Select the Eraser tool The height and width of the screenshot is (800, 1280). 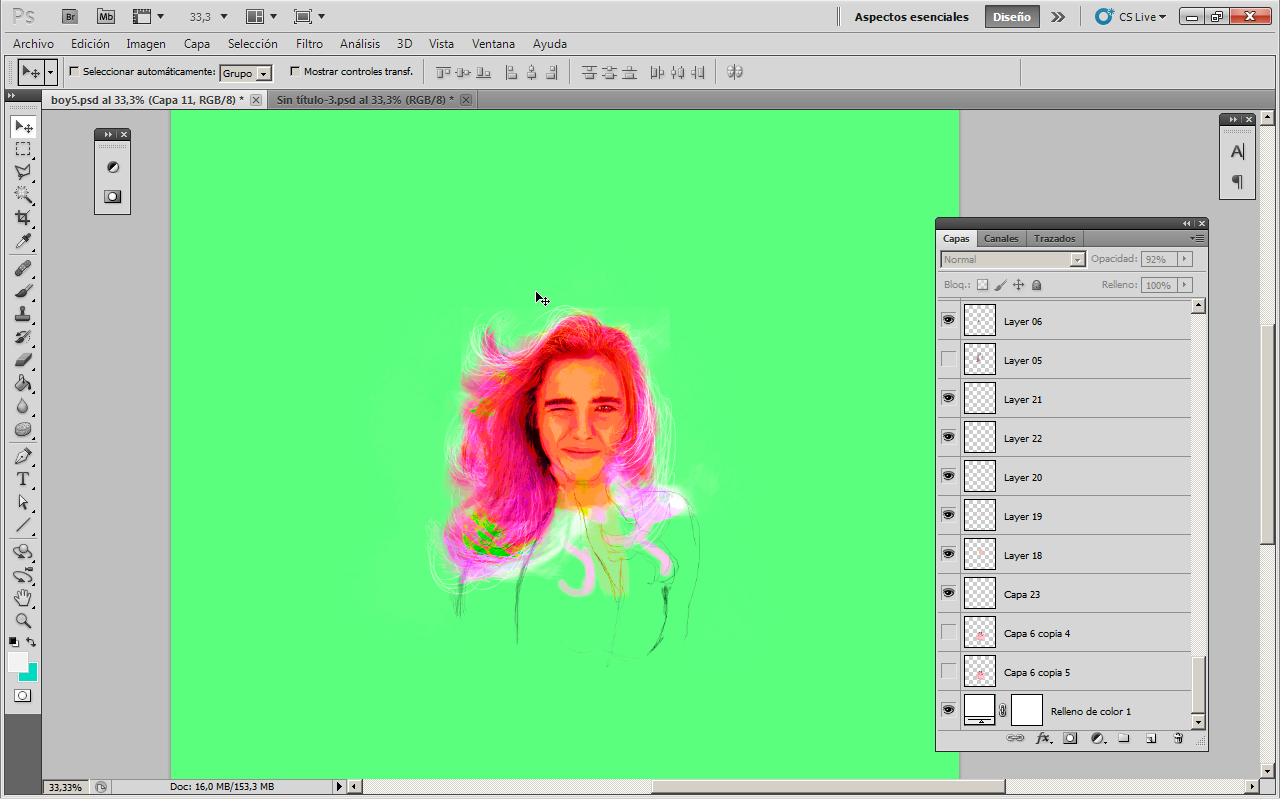click(23, 360)
